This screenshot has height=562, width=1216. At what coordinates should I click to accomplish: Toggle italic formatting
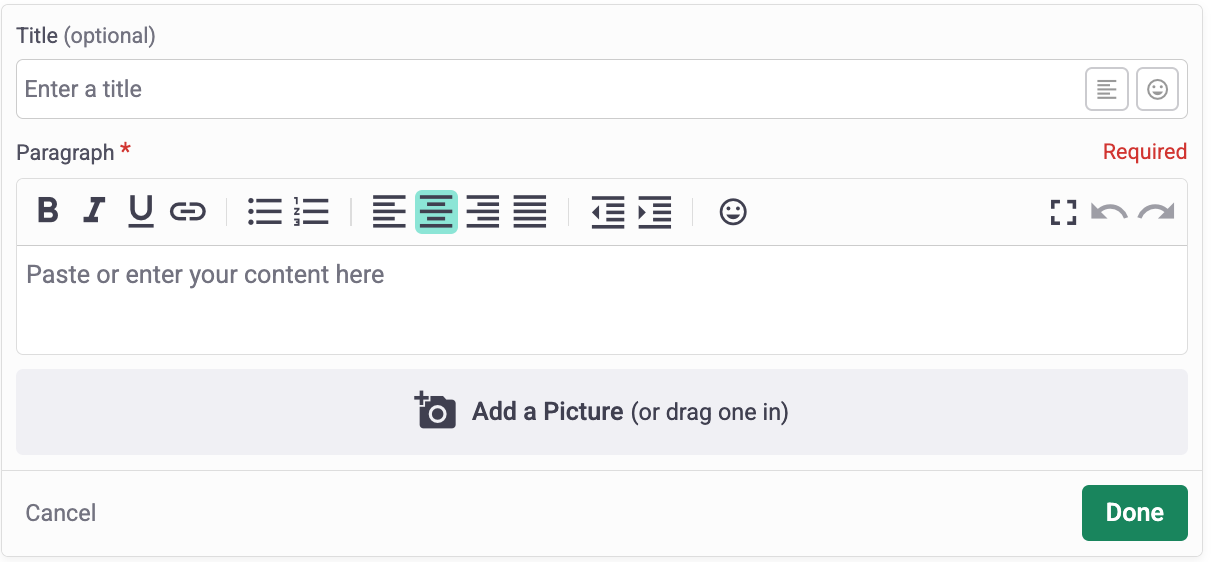[x=94, y=211]
